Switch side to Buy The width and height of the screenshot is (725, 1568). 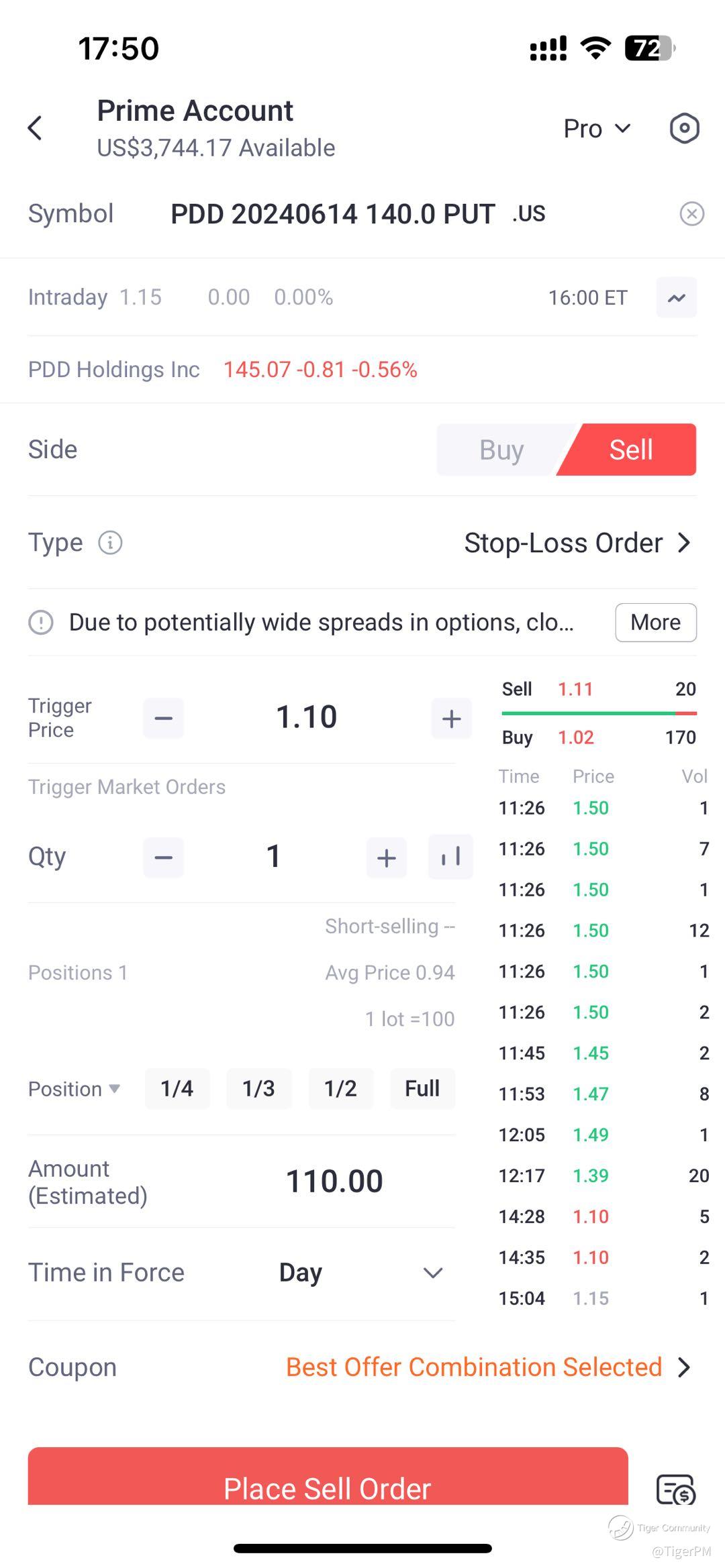(x=501, y=450)
